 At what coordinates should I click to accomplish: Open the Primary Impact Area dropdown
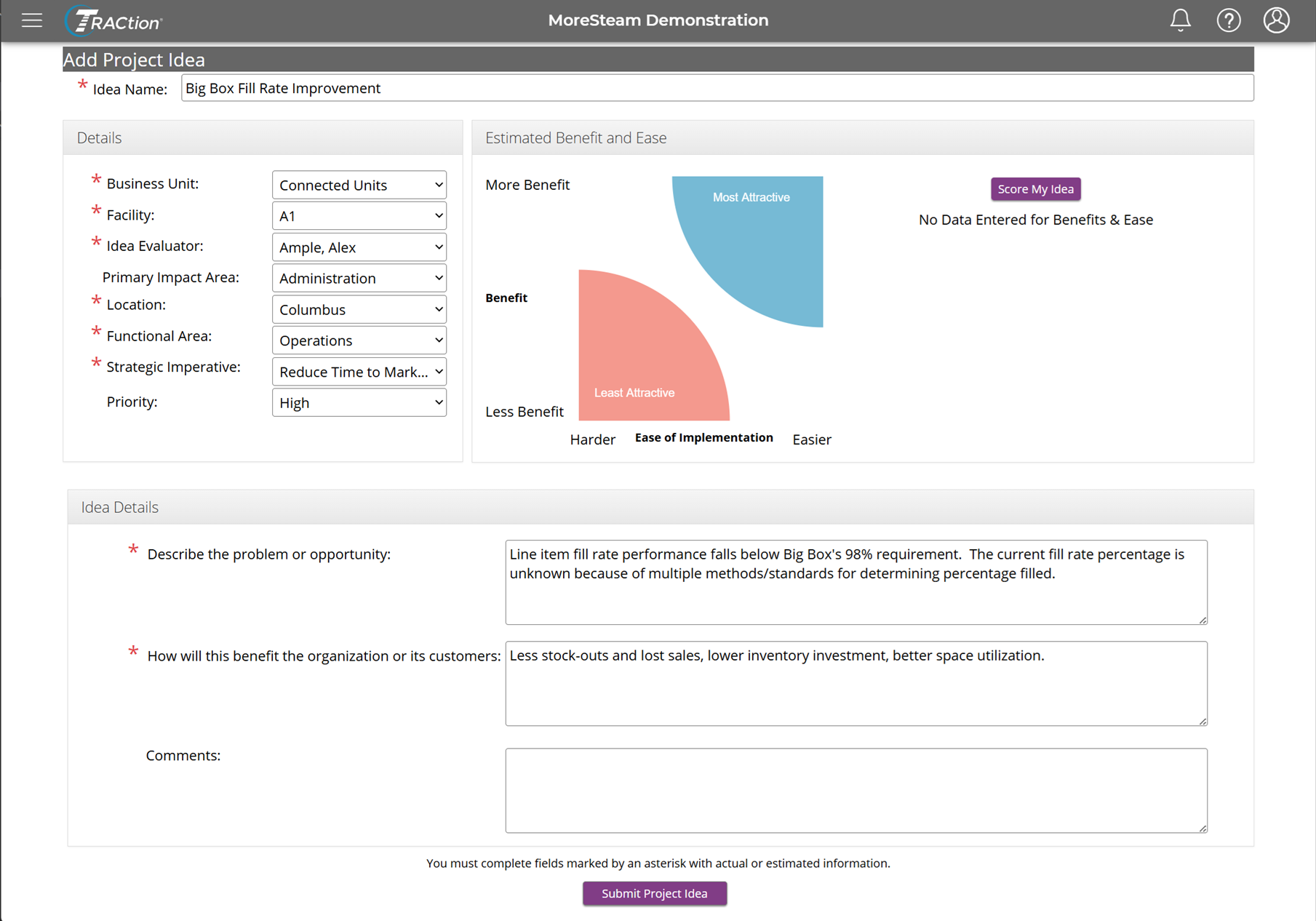coord(359,278)
